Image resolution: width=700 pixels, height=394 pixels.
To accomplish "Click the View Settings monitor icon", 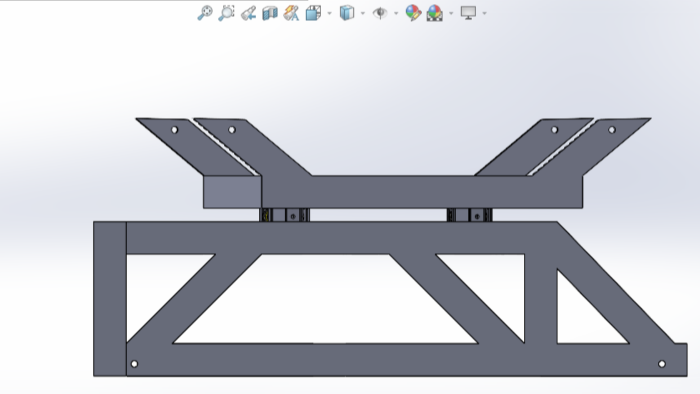I will [468, 13].
